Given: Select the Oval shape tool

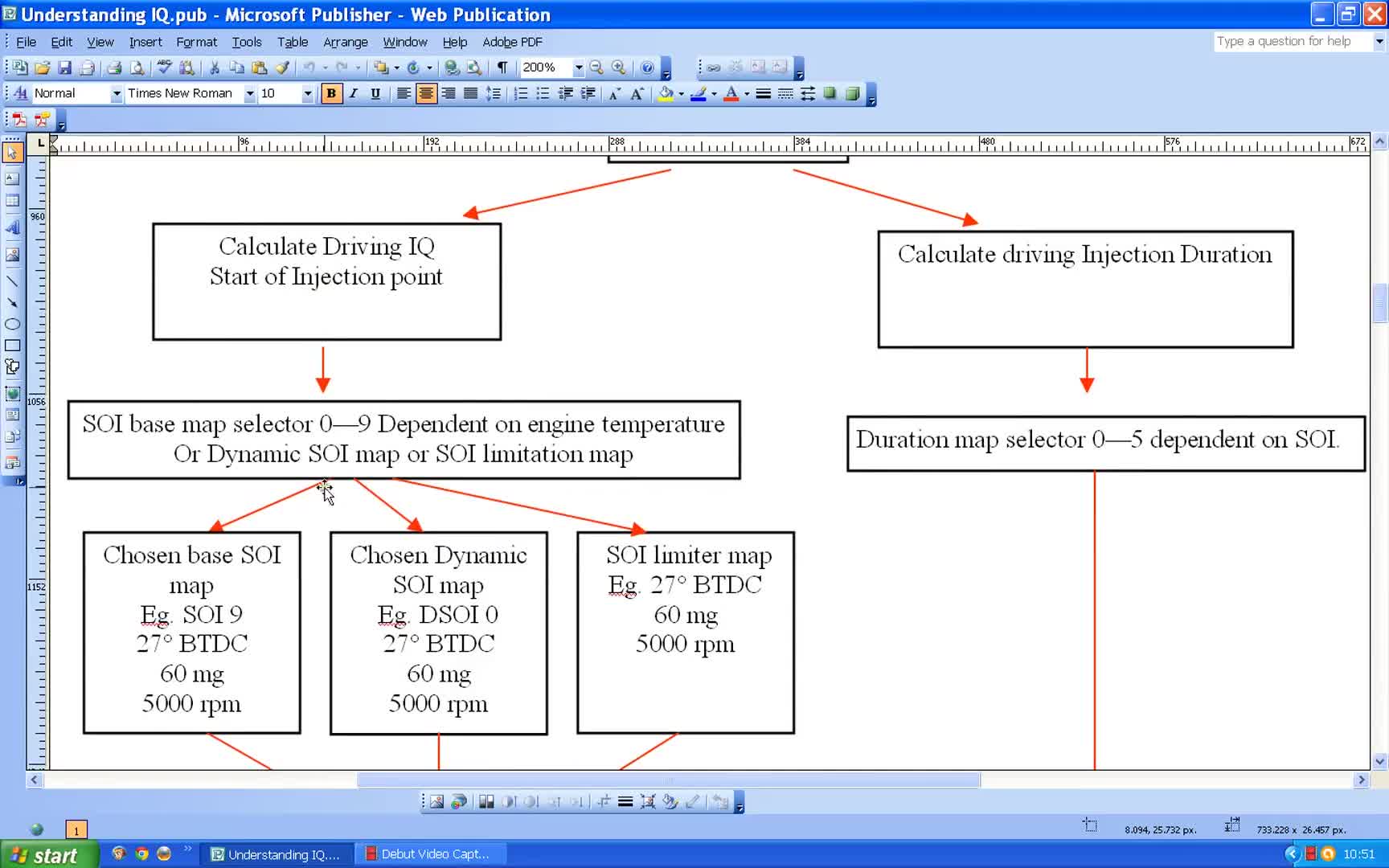Looking at the screenshot, I should 12,325.
